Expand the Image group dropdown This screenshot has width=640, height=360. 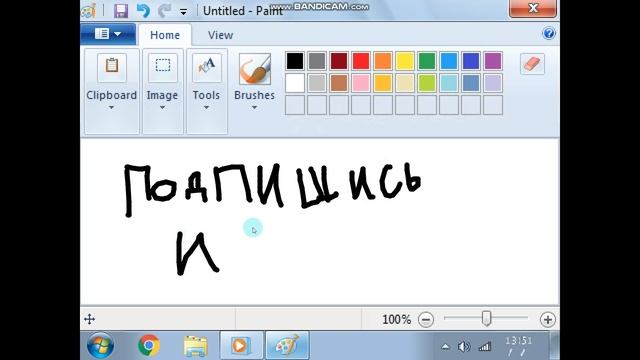click(x=162, y=108)
